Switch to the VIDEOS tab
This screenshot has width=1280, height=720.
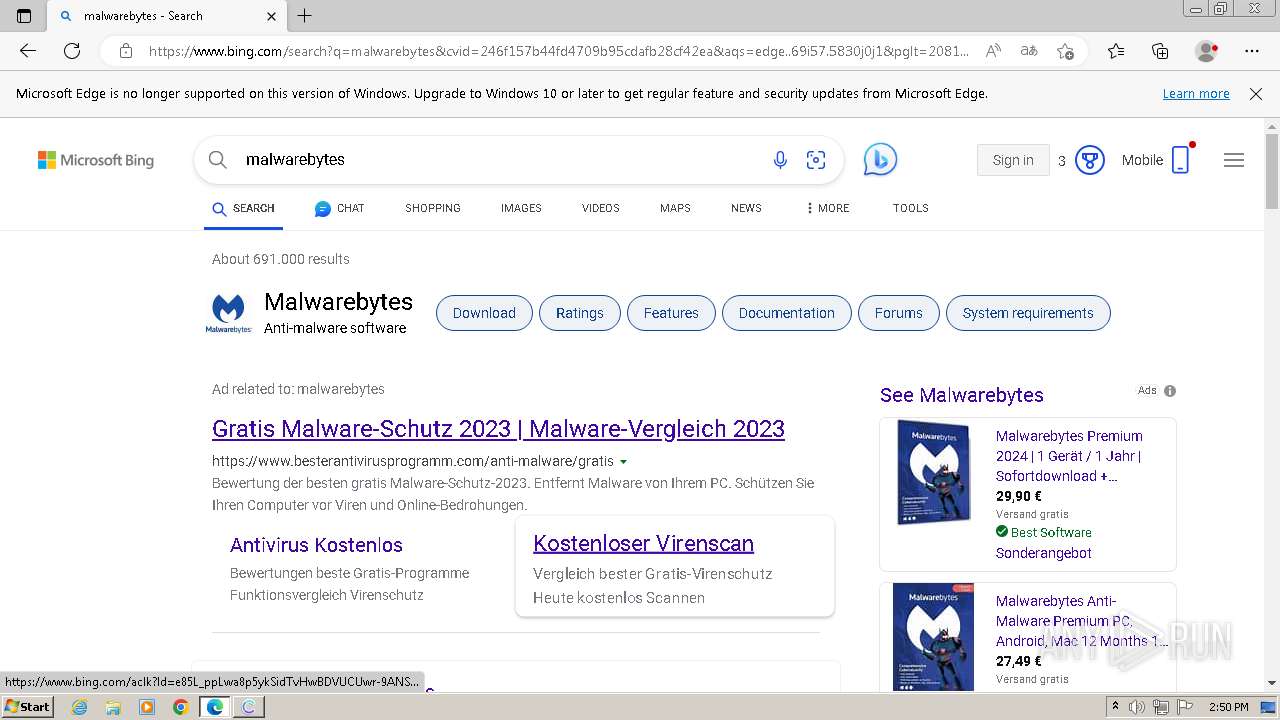601,208
